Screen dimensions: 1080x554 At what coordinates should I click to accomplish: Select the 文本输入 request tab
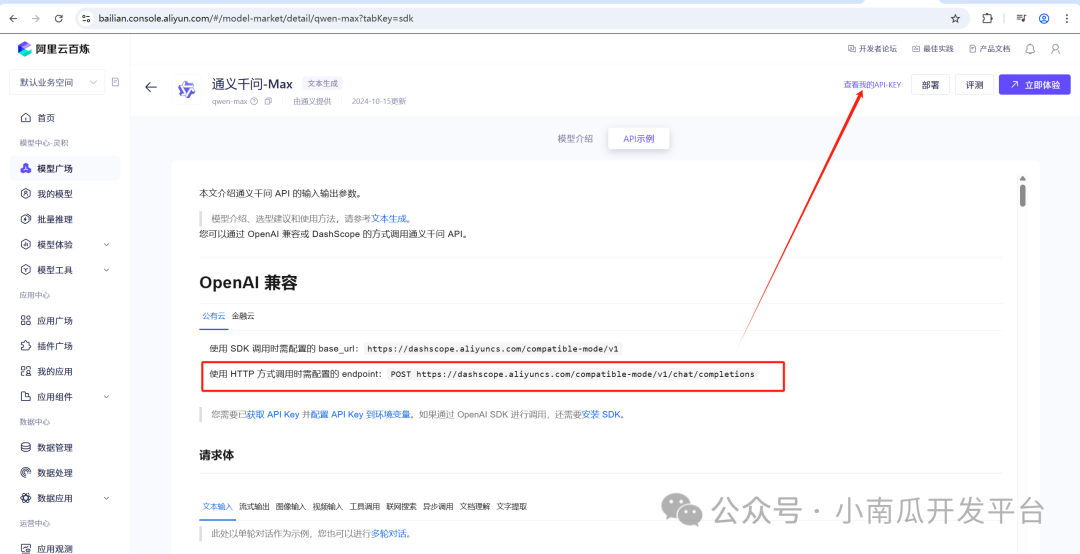click(218, 506)
